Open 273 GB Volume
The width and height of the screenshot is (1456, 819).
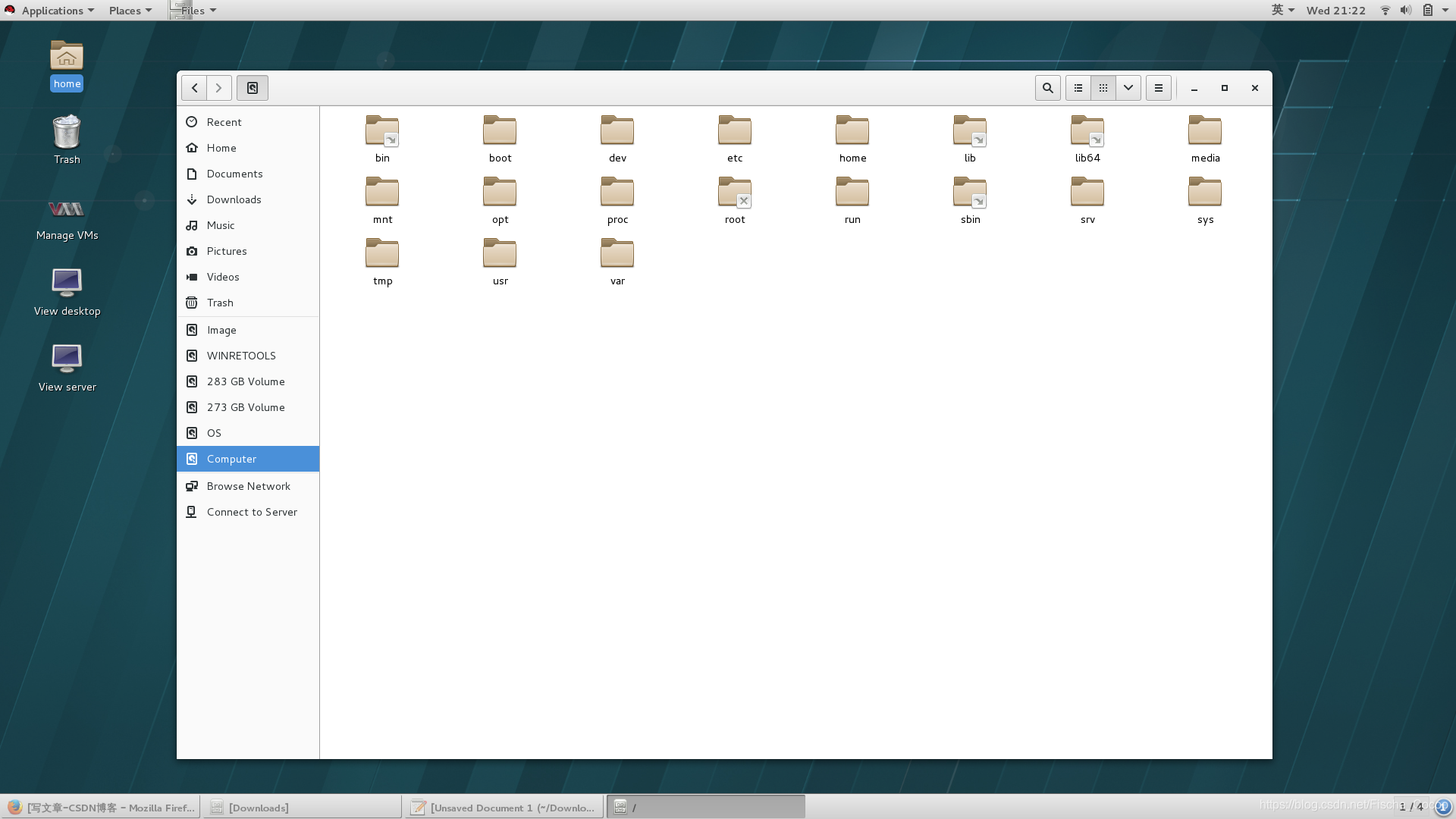point(248,407)
